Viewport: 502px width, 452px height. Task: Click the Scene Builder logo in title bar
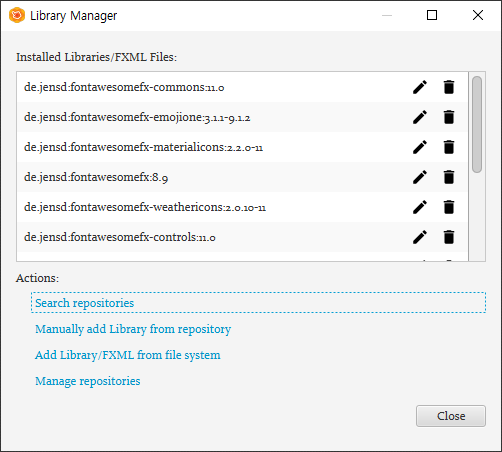17,15
